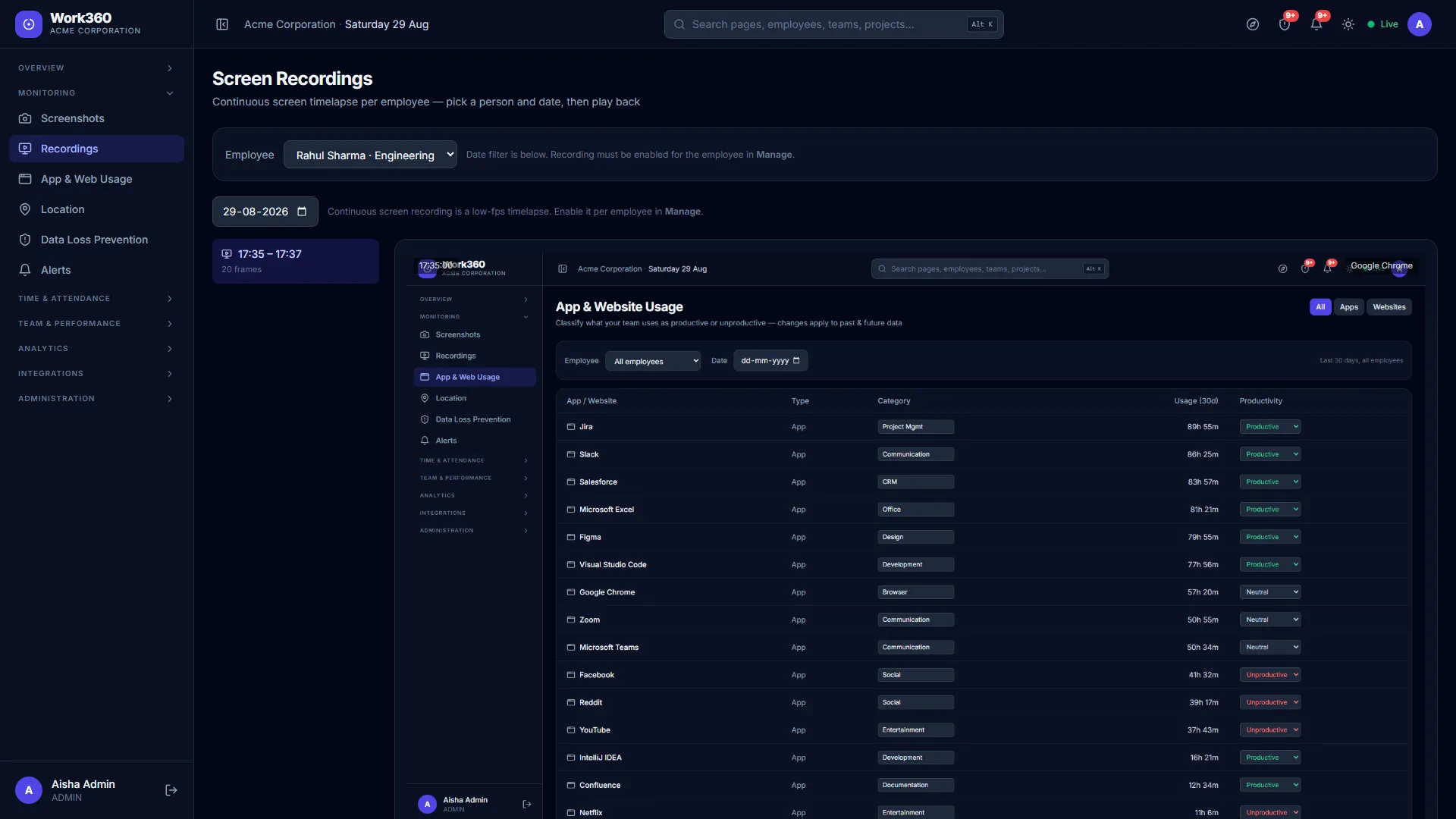Collapse the Monitoring sidebar section

coord(96,93)
